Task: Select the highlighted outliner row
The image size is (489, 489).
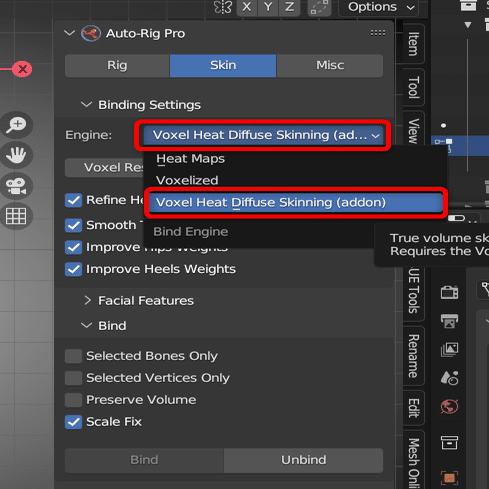Action: (x=460, y=145)
